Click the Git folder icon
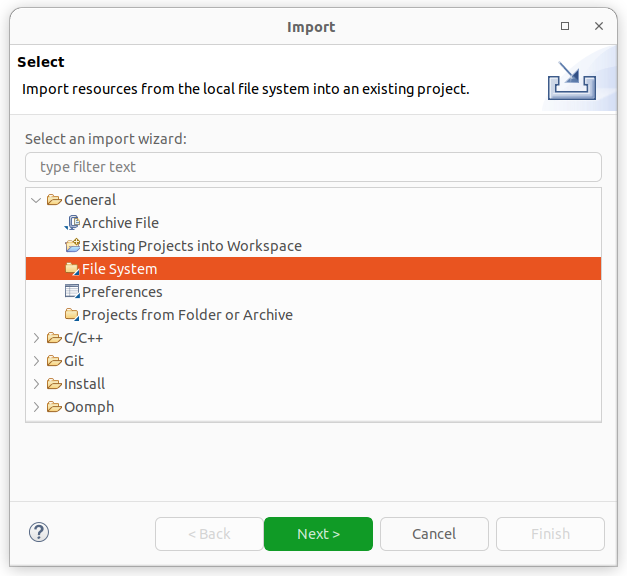Screen dimensions: 627x576 tap(54, 361)
